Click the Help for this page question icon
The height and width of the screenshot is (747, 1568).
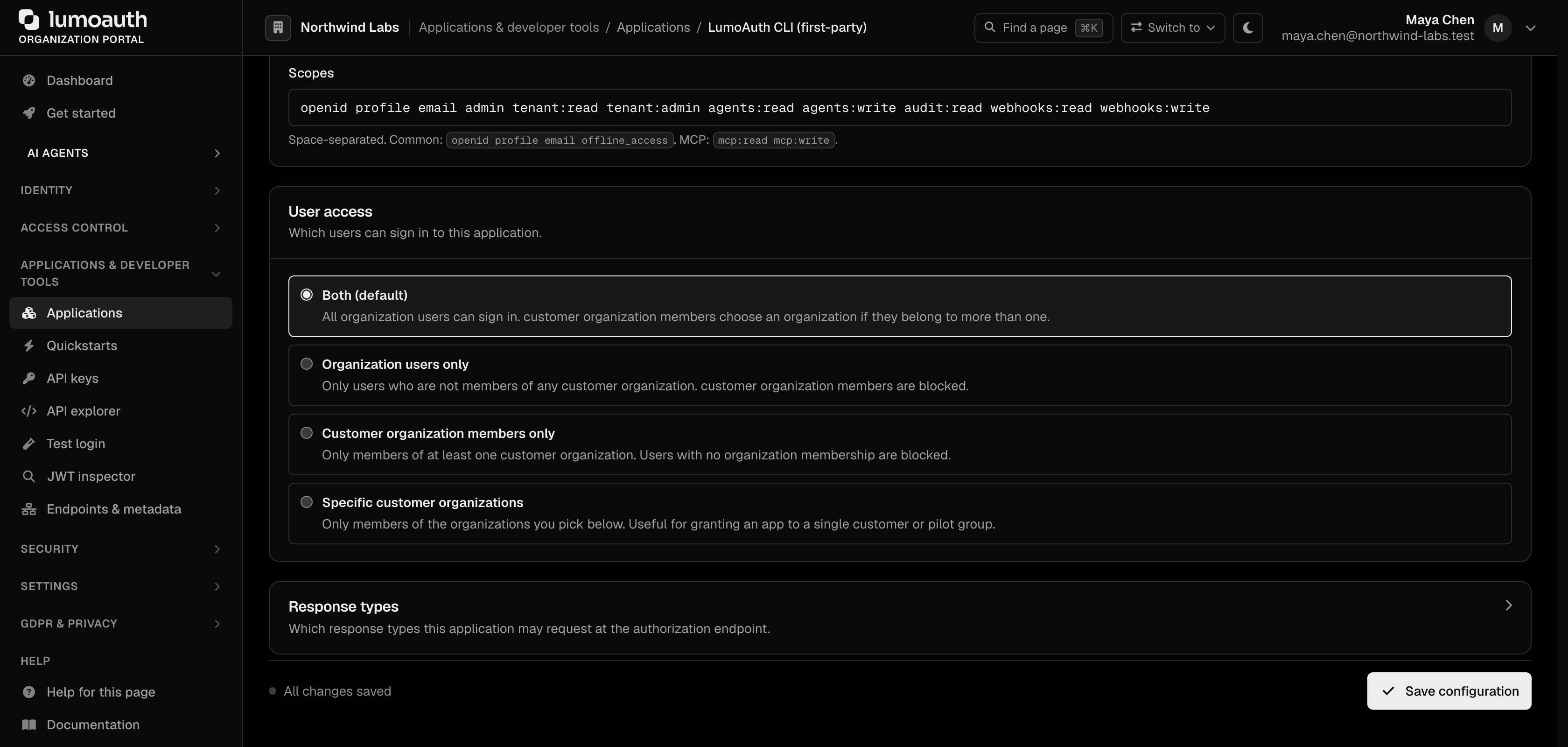[x=28, y=692]
